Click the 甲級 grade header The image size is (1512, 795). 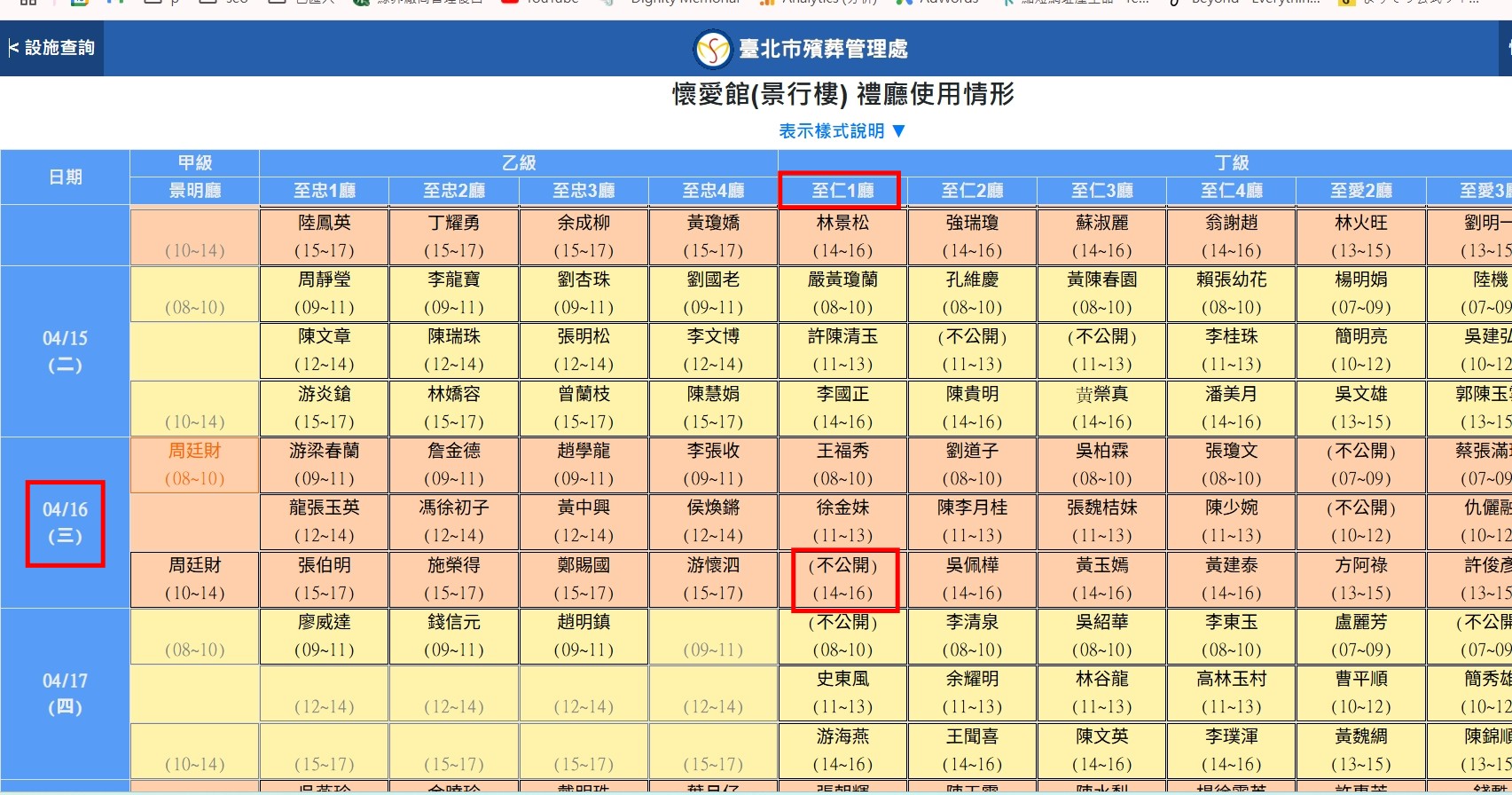[x=195, y=163]
